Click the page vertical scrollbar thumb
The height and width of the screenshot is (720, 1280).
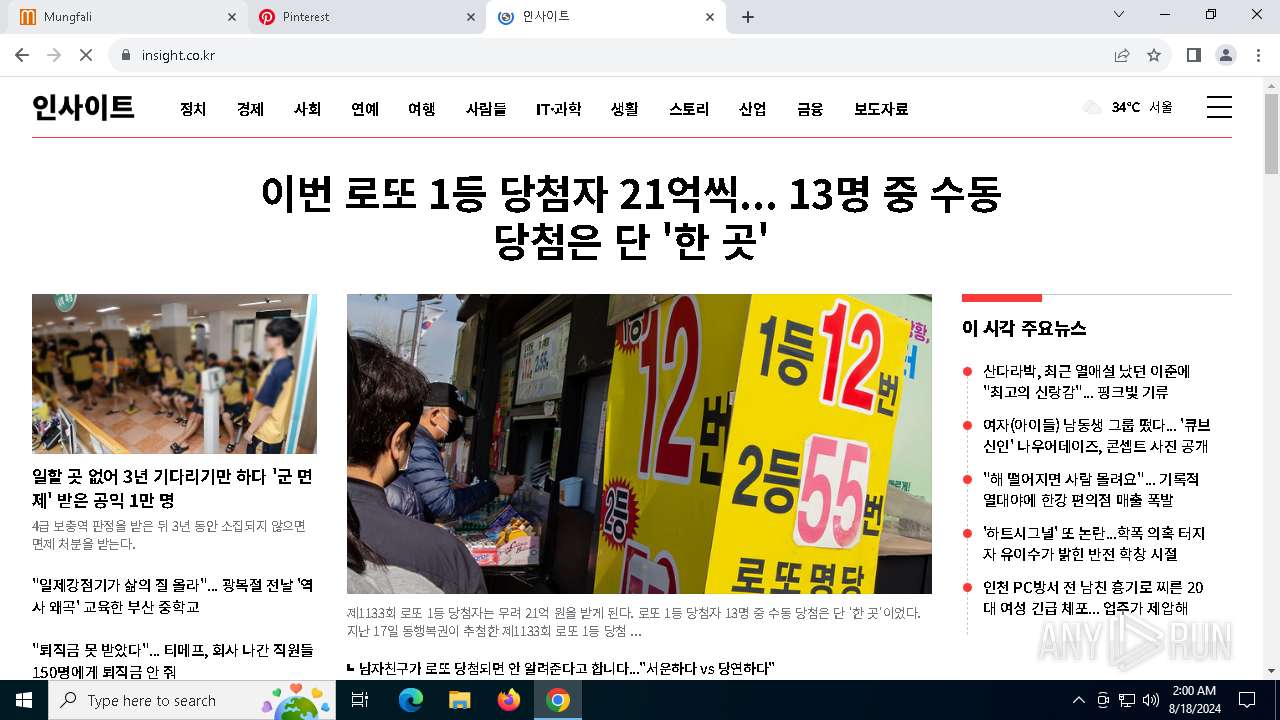1271,134
